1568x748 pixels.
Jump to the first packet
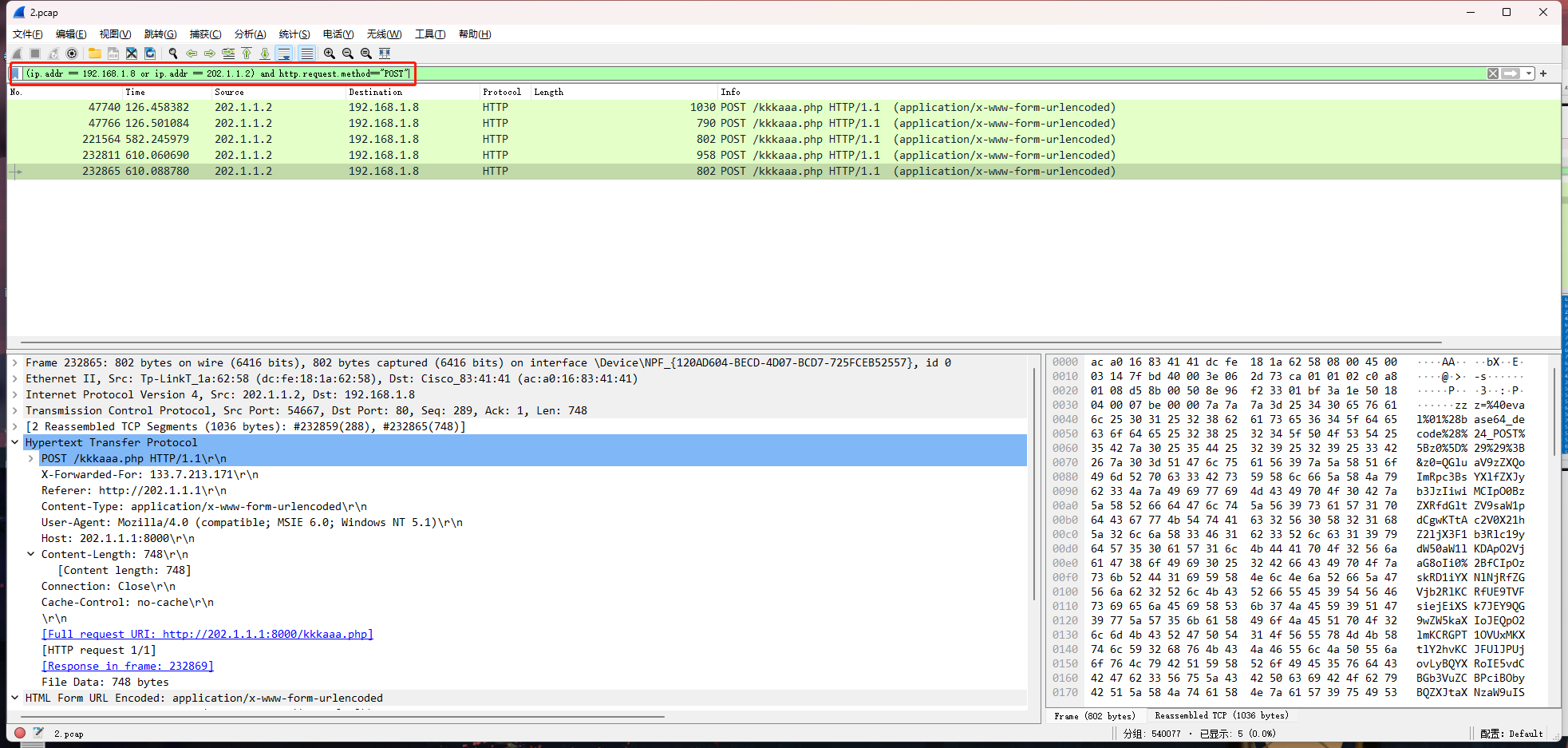pos(247,53)
